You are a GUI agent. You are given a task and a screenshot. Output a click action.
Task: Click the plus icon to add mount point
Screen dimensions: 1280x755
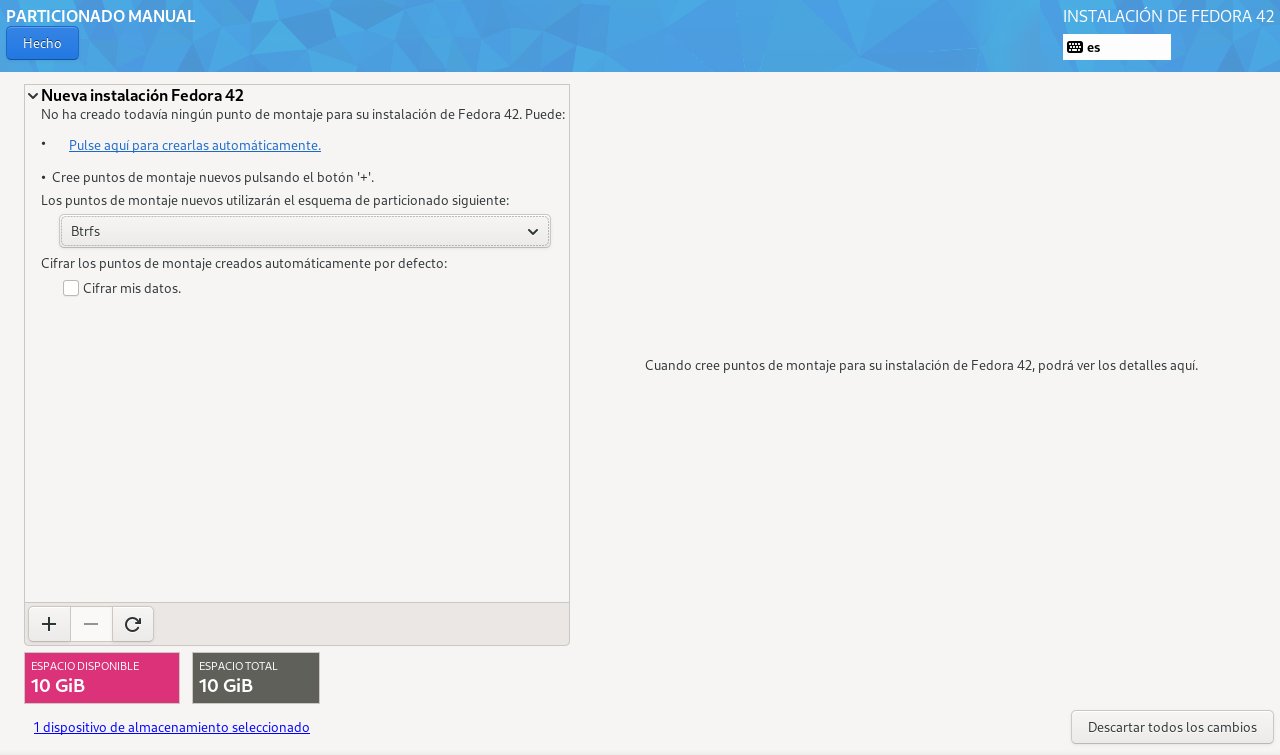click(49, 624)
